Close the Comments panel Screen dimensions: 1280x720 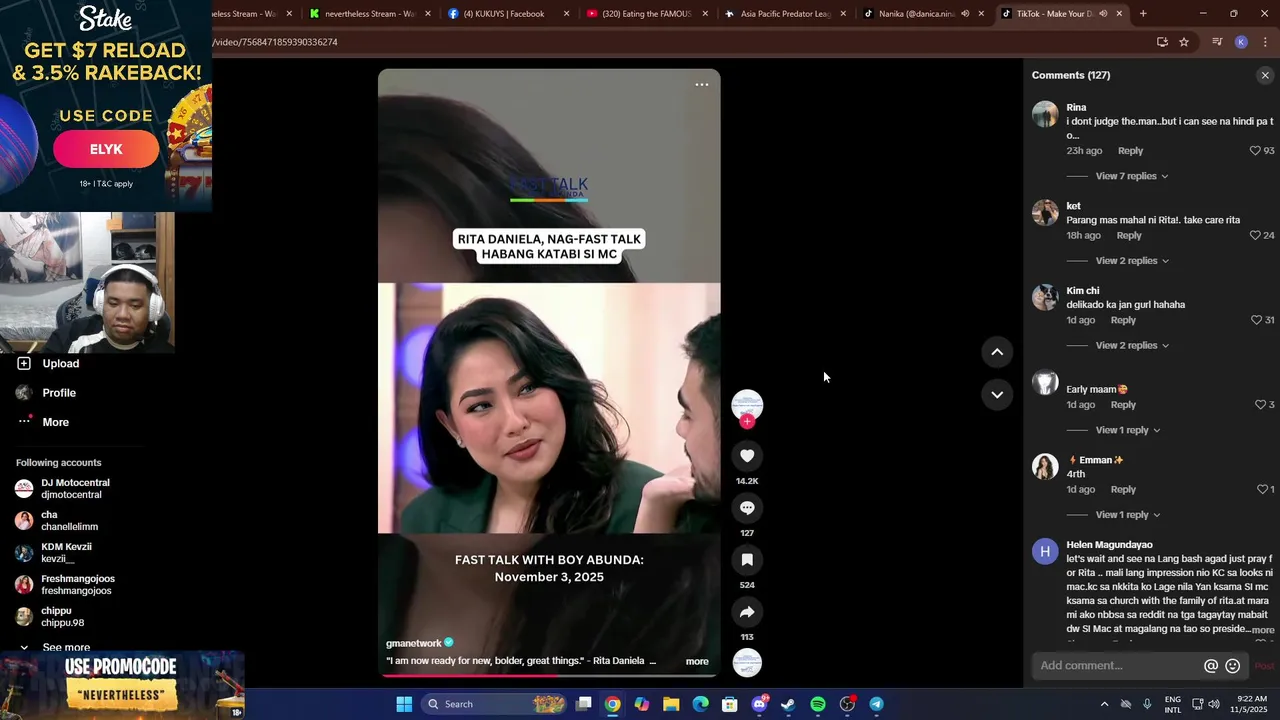click(x=1265, y=75)
